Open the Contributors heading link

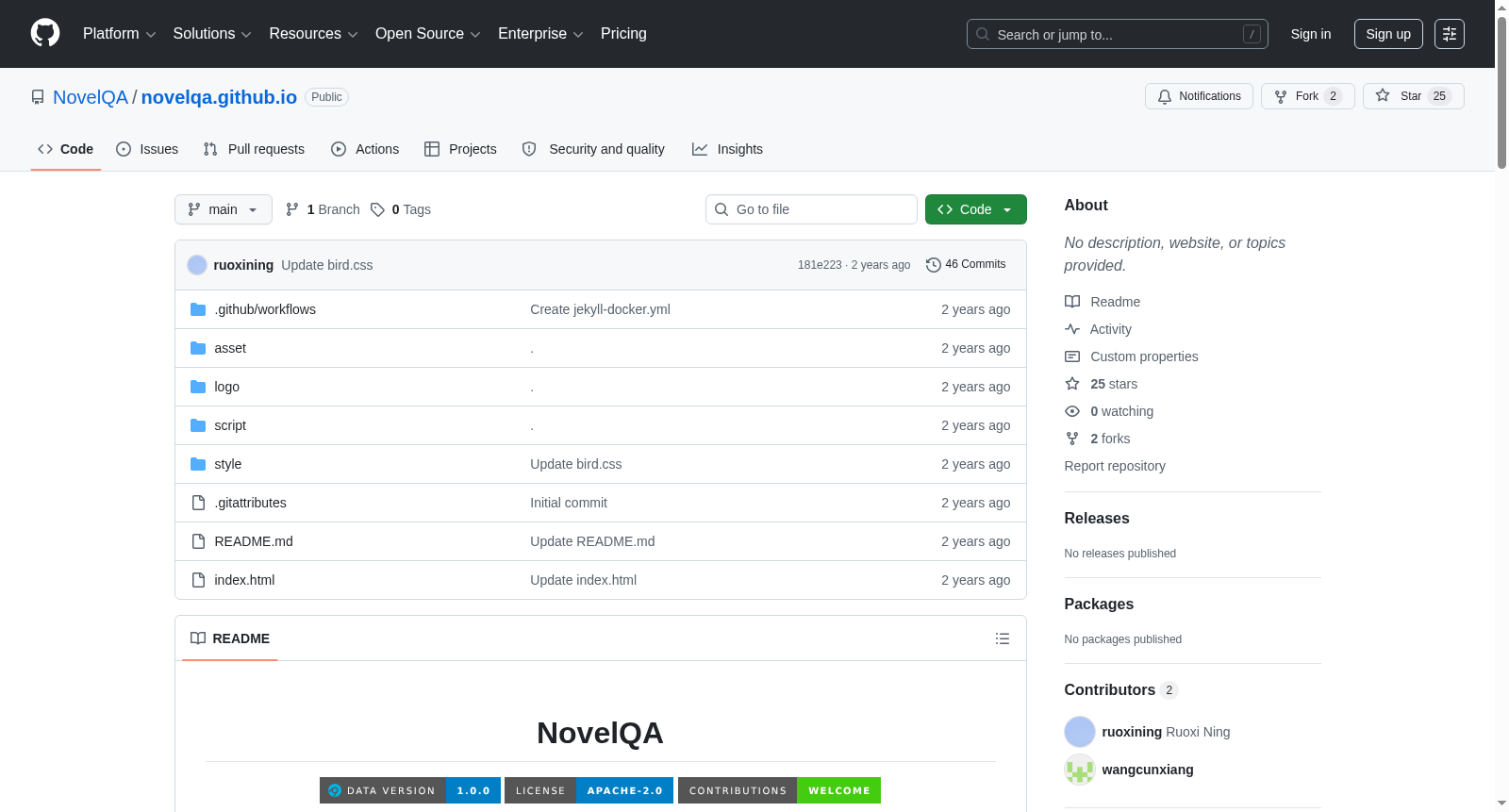pos(1121,690)
